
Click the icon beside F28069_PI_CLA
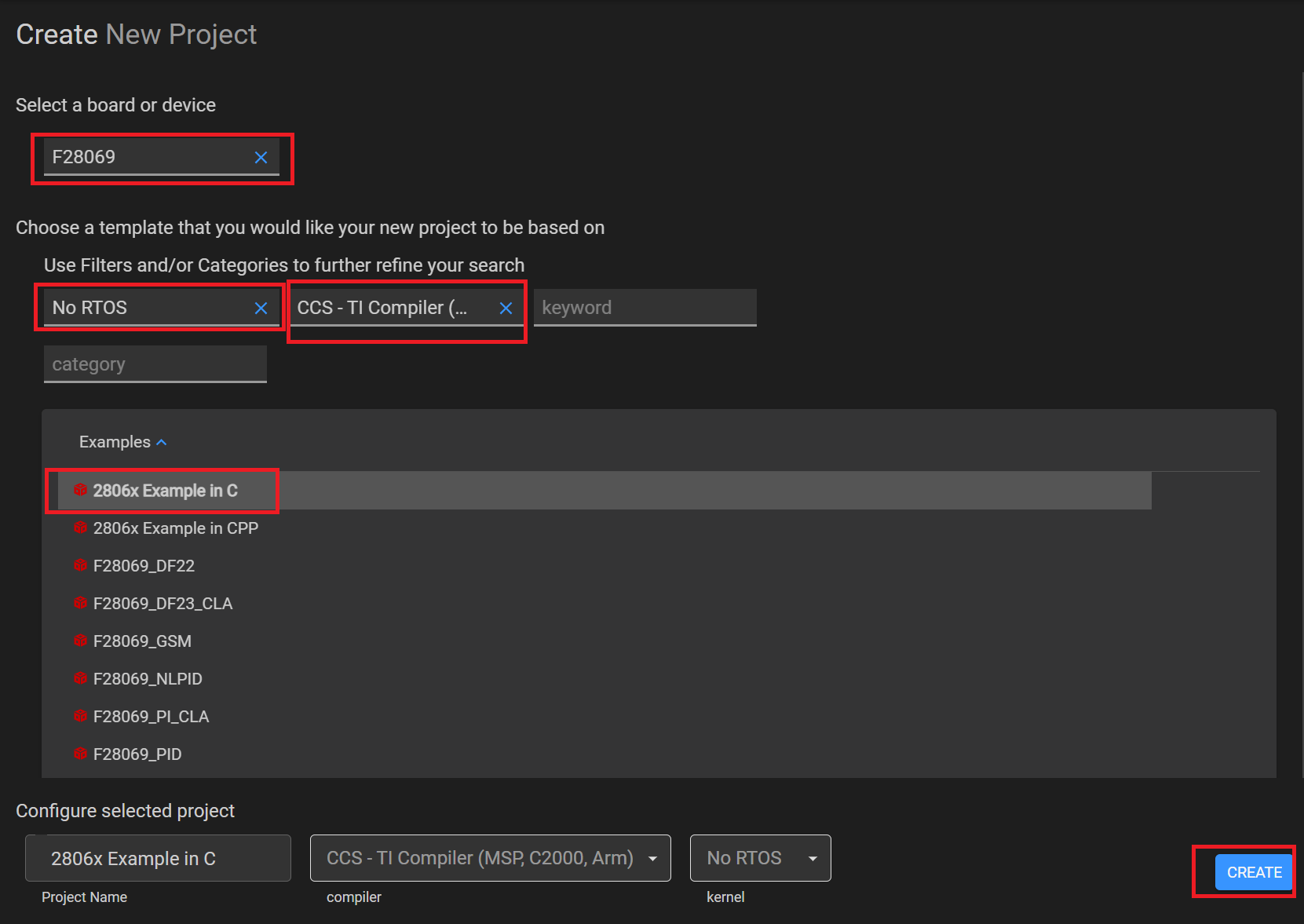click(x=80, y=716)
